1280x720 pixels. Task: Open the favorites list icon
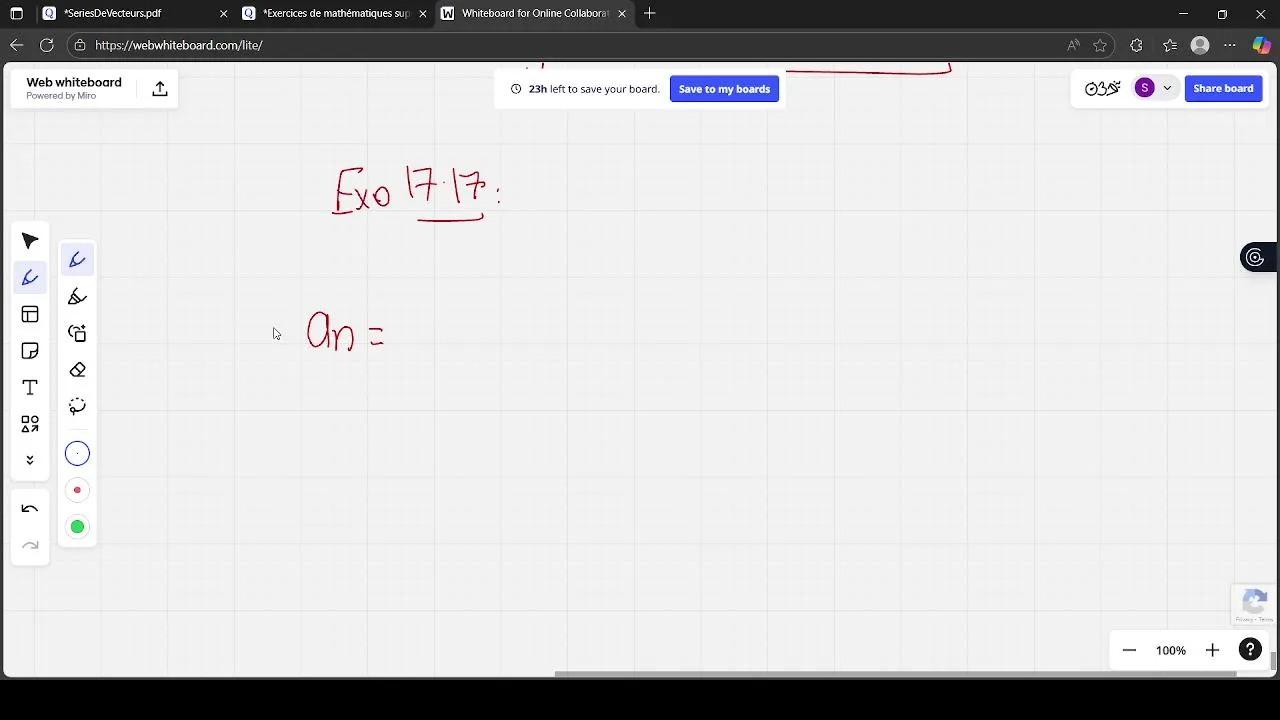tap(1170, 45)
